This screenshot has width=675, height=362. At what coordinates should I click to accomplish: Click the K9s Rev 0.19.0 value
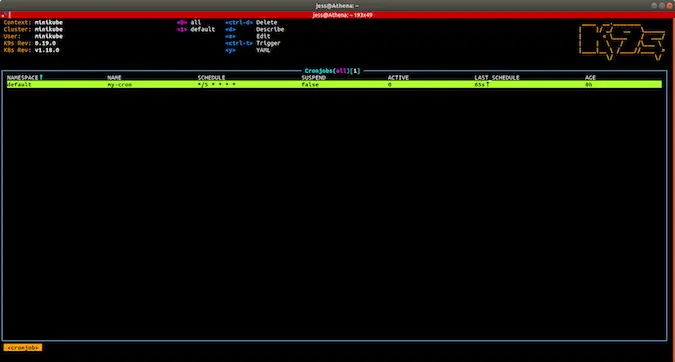45,43
